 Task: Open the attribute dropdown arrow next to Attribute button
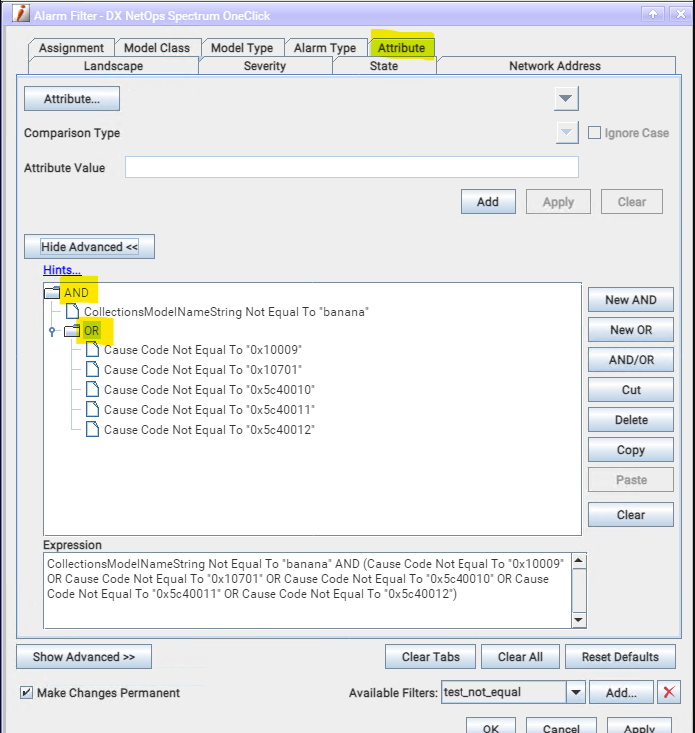566,99
